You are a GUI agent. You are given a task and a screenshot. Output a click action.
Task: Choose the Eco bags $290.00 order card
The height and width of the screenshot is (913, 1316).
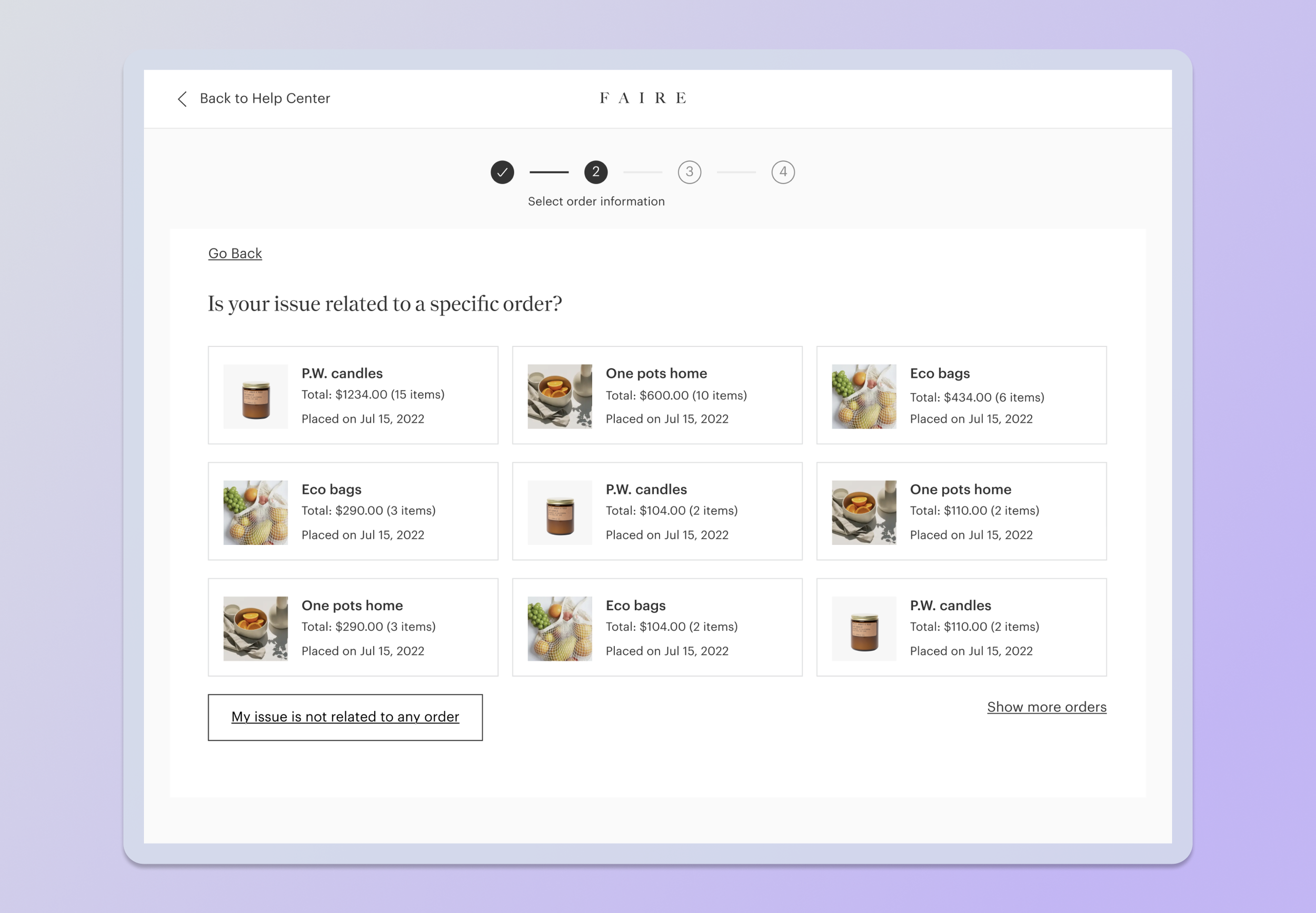point(353,511)
